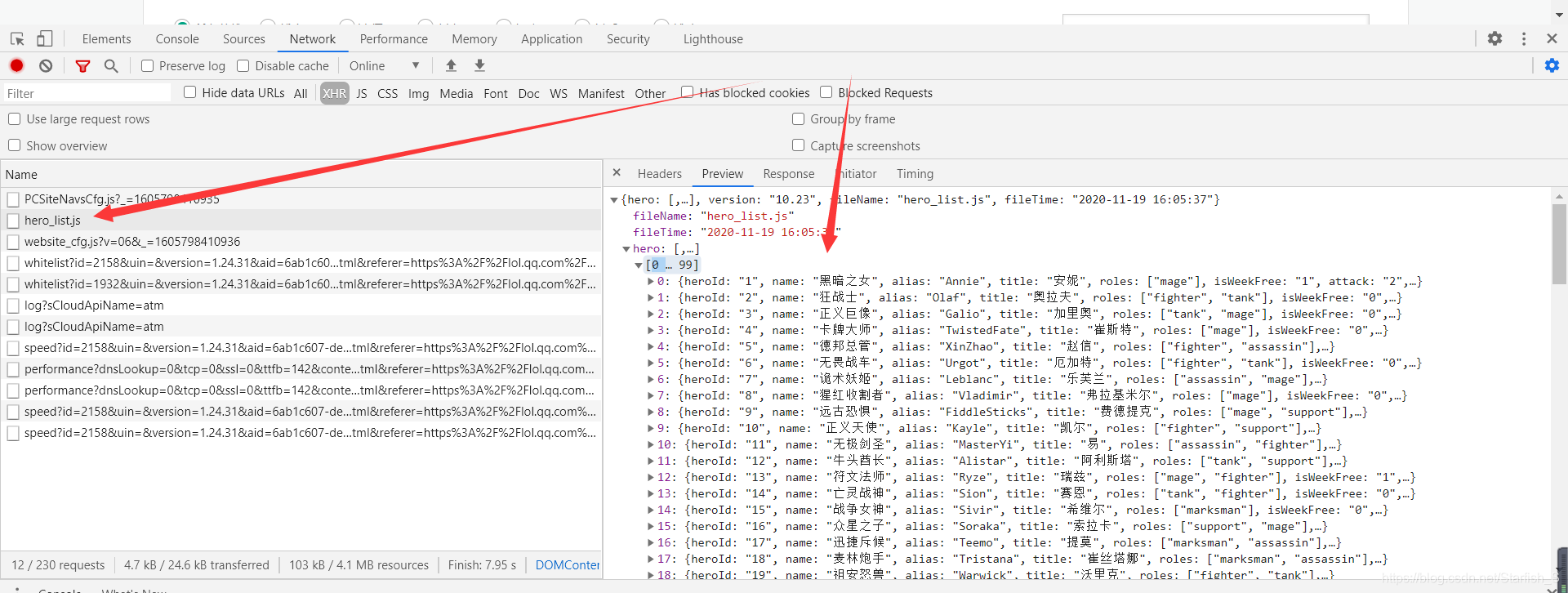This screenshot has height=593, width=1568.
Task: Open the Performance panel tab
Action: tap(394, 38)
